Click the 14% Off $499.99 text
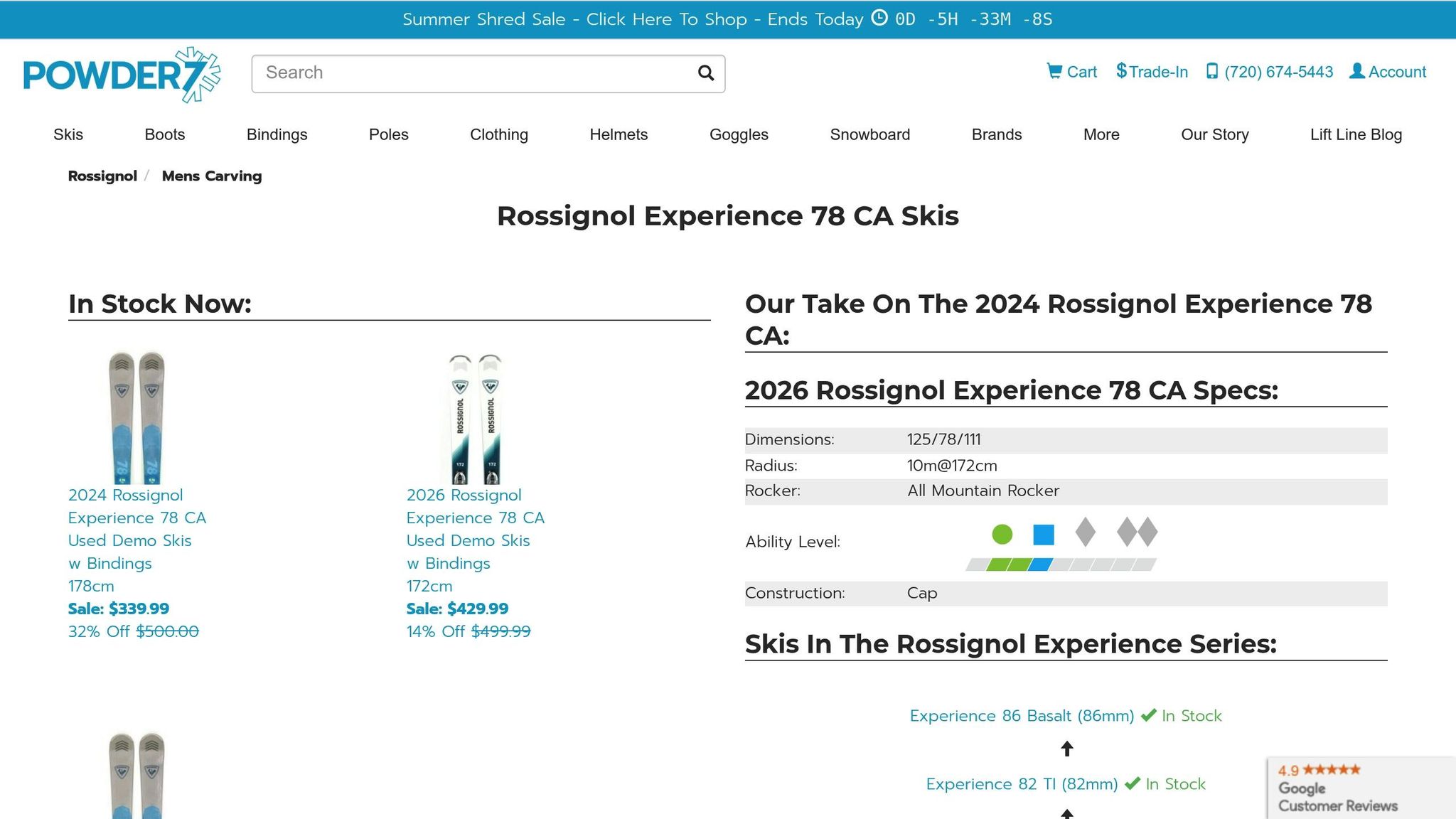 tap(469, 631)
